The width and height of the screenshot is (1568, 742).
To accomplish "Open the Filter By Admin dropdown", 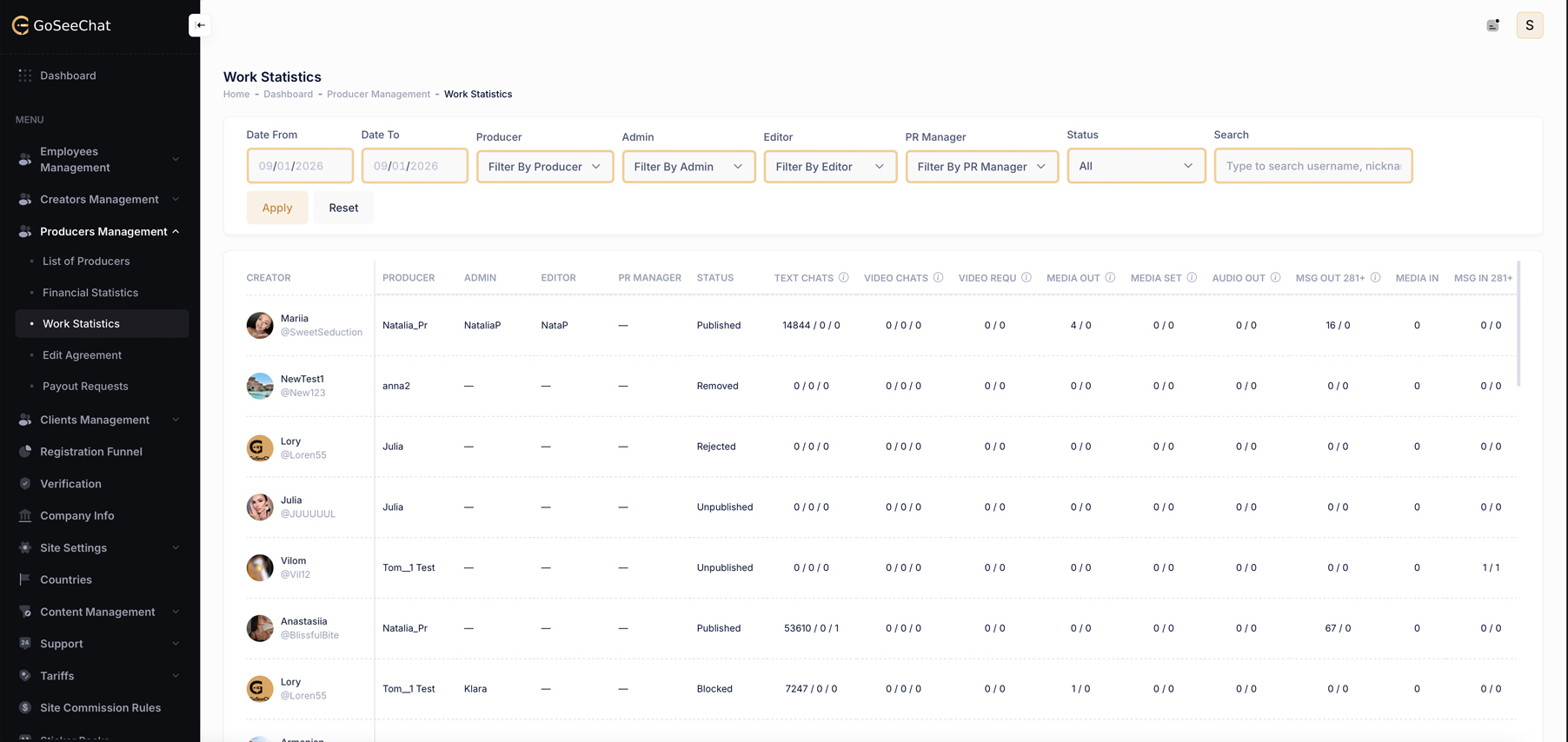I will click(688, 166).
